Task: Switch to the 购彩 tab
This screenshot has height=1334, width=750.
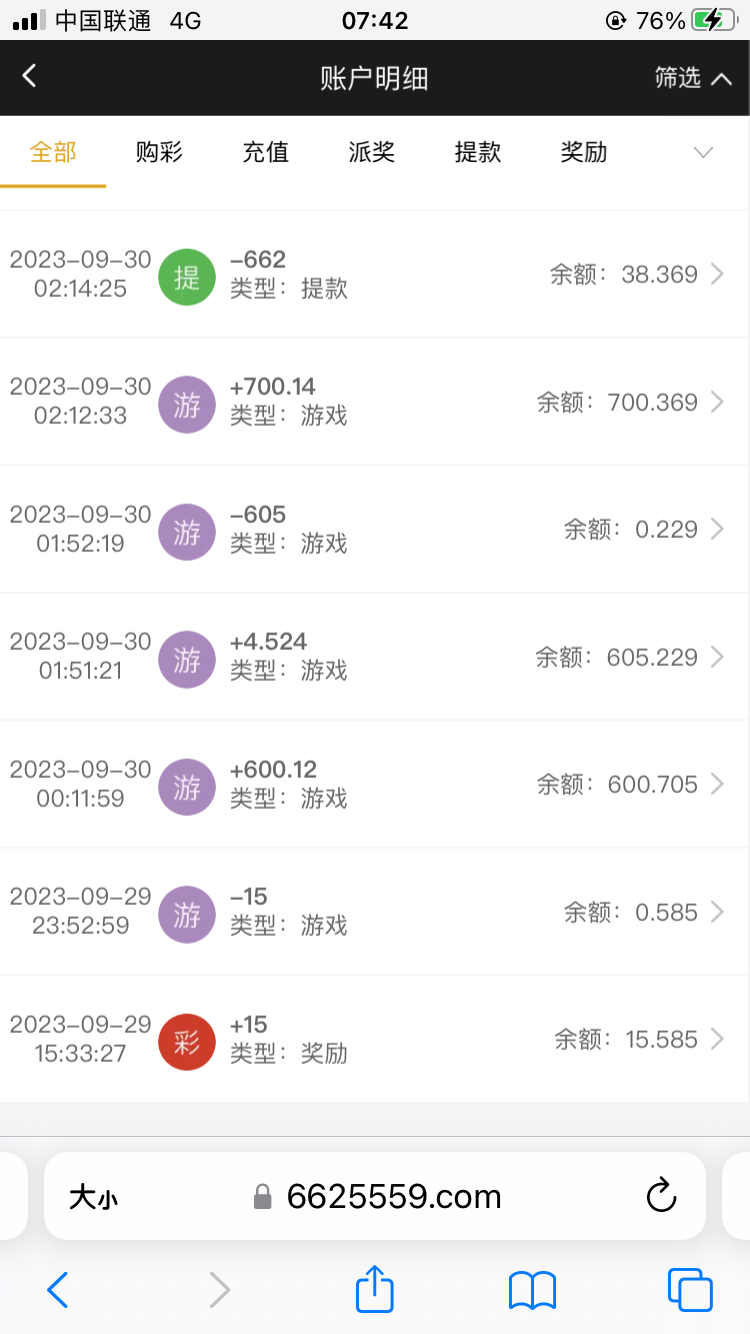Action: [x=160, y=152]
